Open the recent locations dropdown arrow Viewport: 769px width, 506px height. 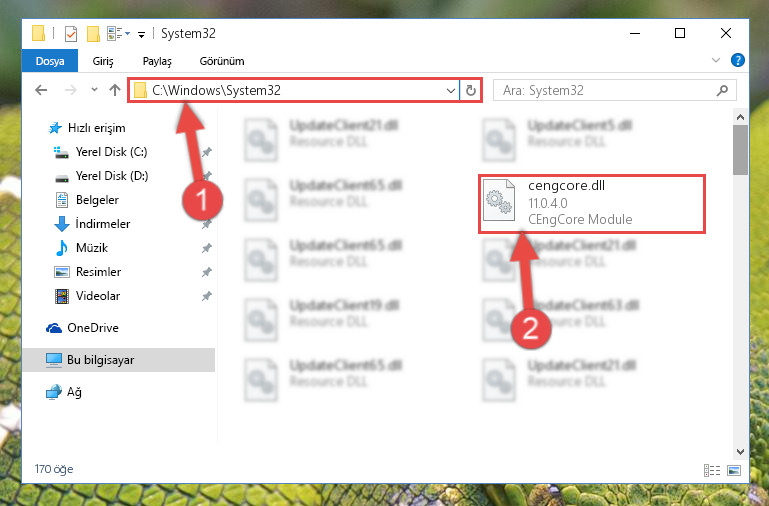(x=94, y=90)
